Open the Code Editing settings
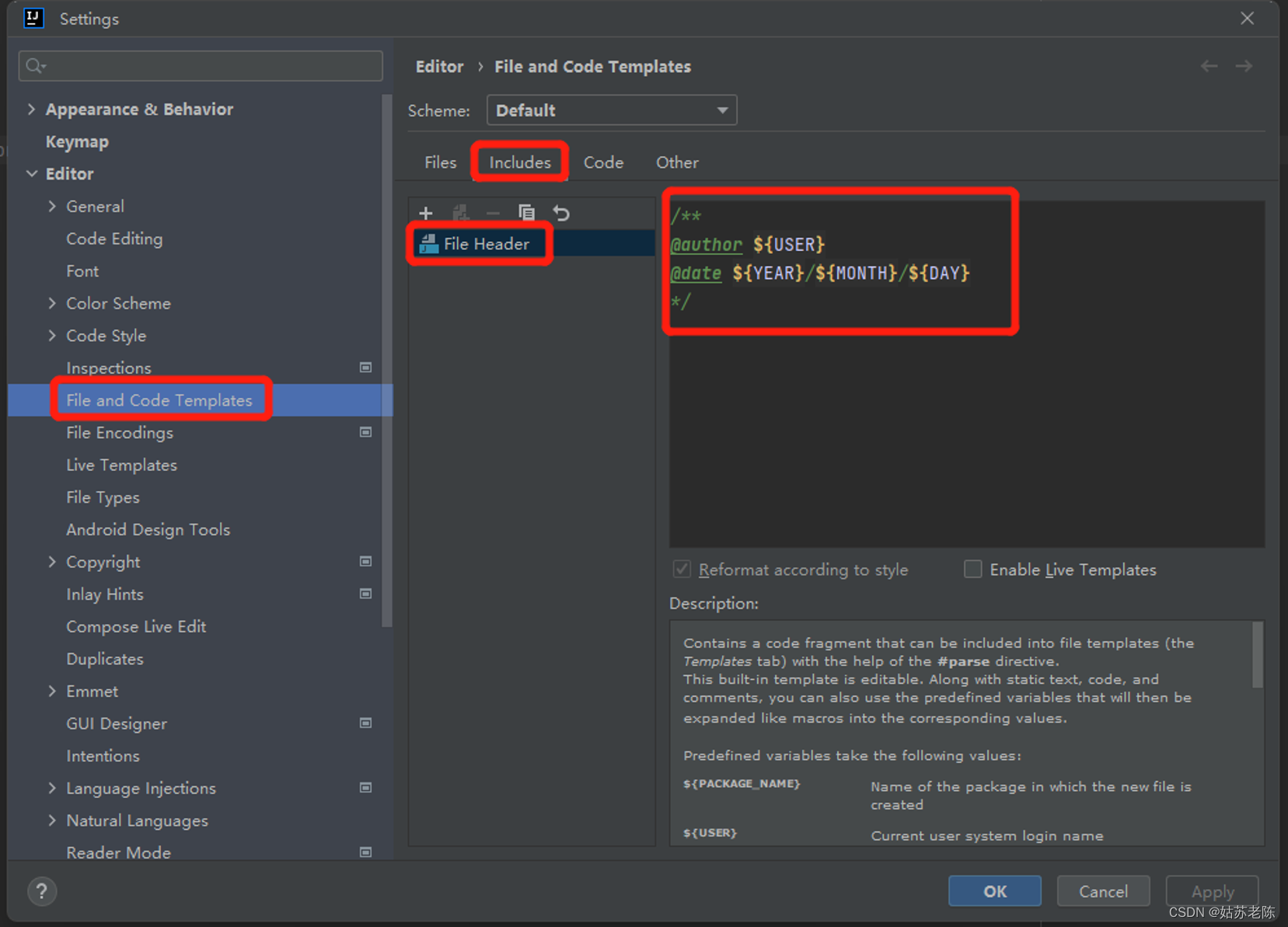Image resolution: width=1288 pixels, height=927 pixels. [114, 239]
